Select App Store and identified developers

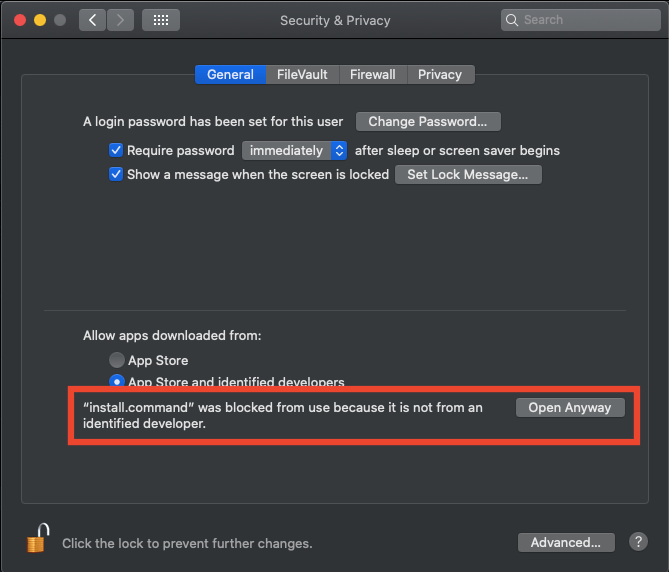tap(117, 382)
